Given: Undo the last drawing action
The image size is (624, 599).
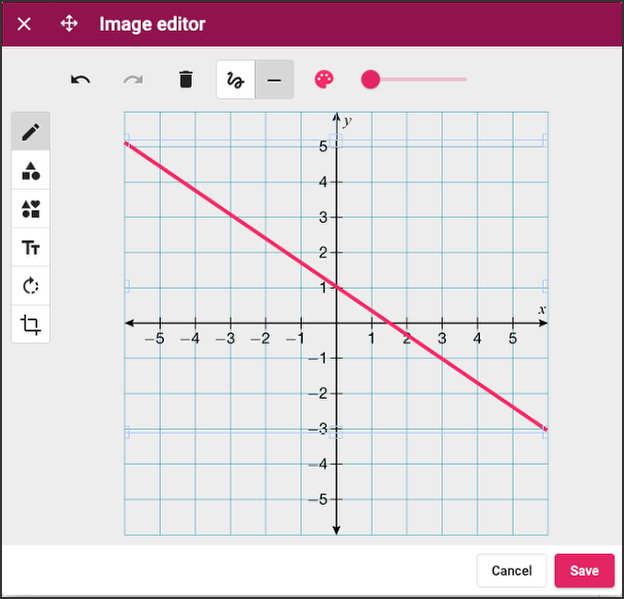Looking at the screenshot, I should click(80, 80).
